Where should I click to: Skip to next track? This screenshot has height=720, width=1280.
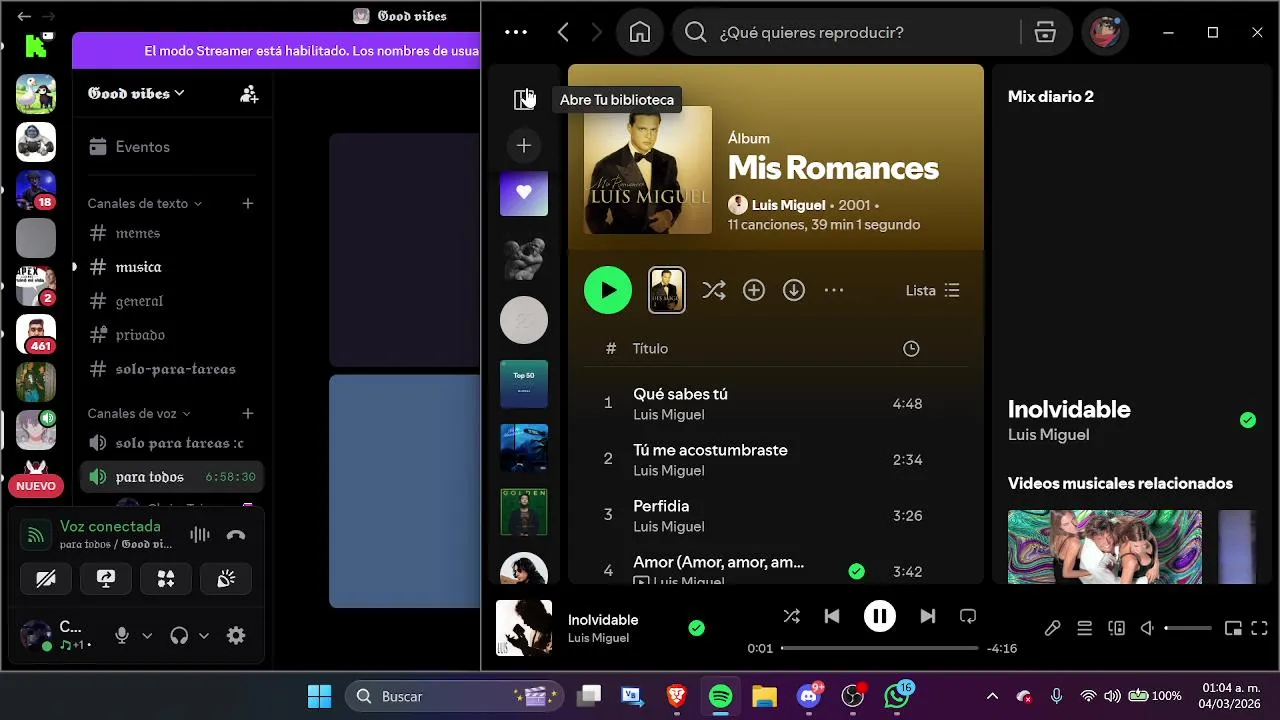(928, 616)
